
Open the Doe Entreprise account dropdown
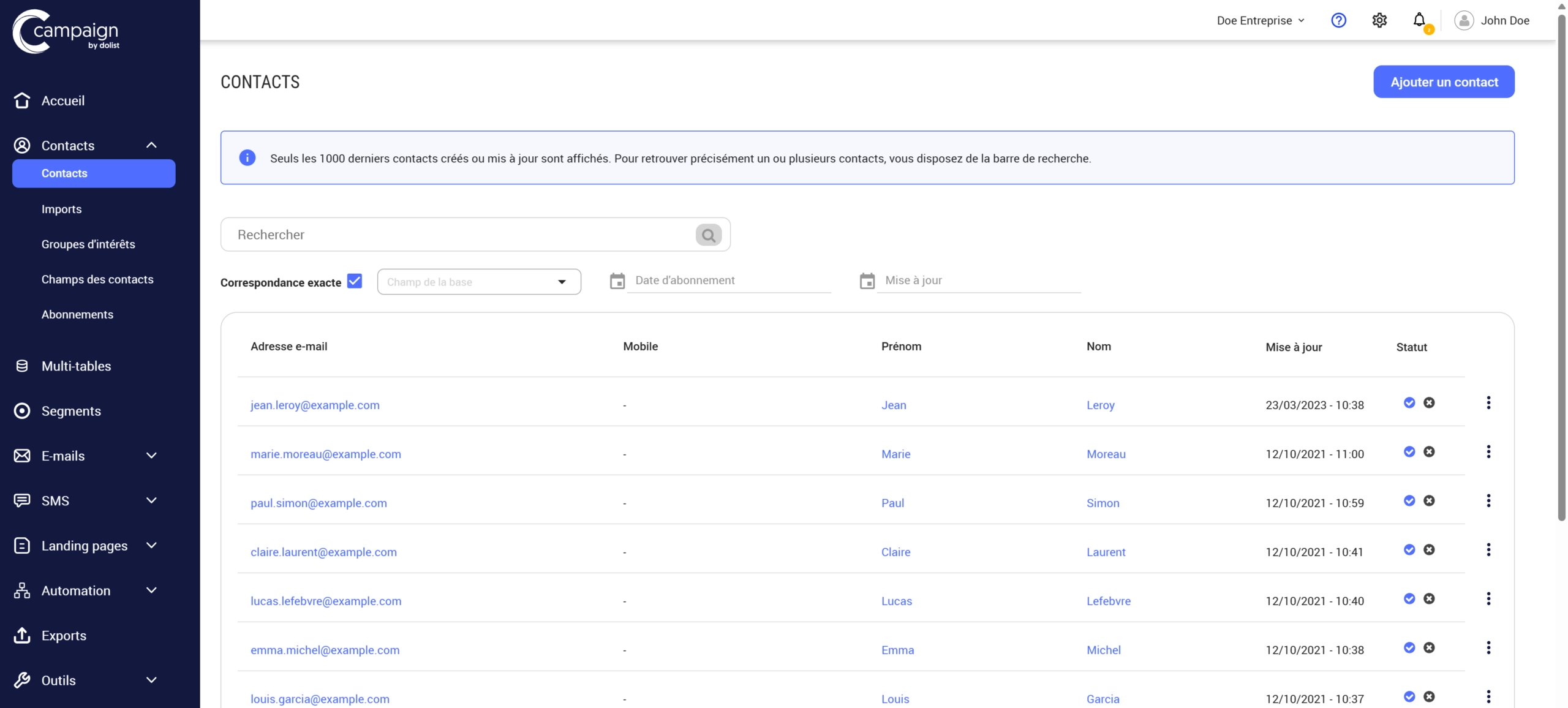click(x=1261, y=20)
